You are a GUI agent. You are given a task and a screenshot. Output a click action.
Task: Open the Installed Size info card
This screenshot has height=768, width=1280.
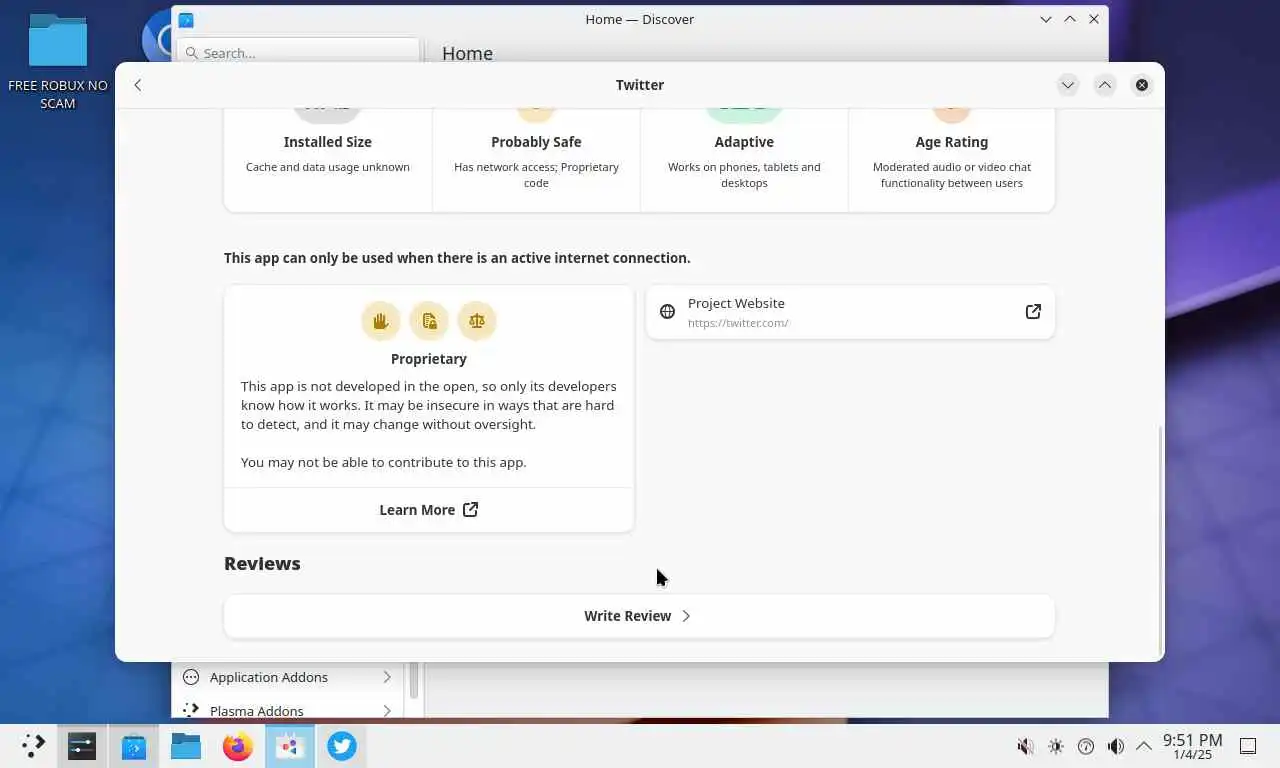(328, 160)
